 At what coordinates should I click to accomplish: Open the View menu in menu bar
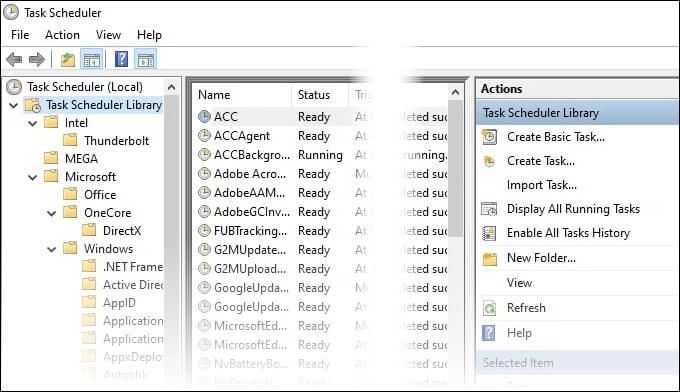click(108, 35)
